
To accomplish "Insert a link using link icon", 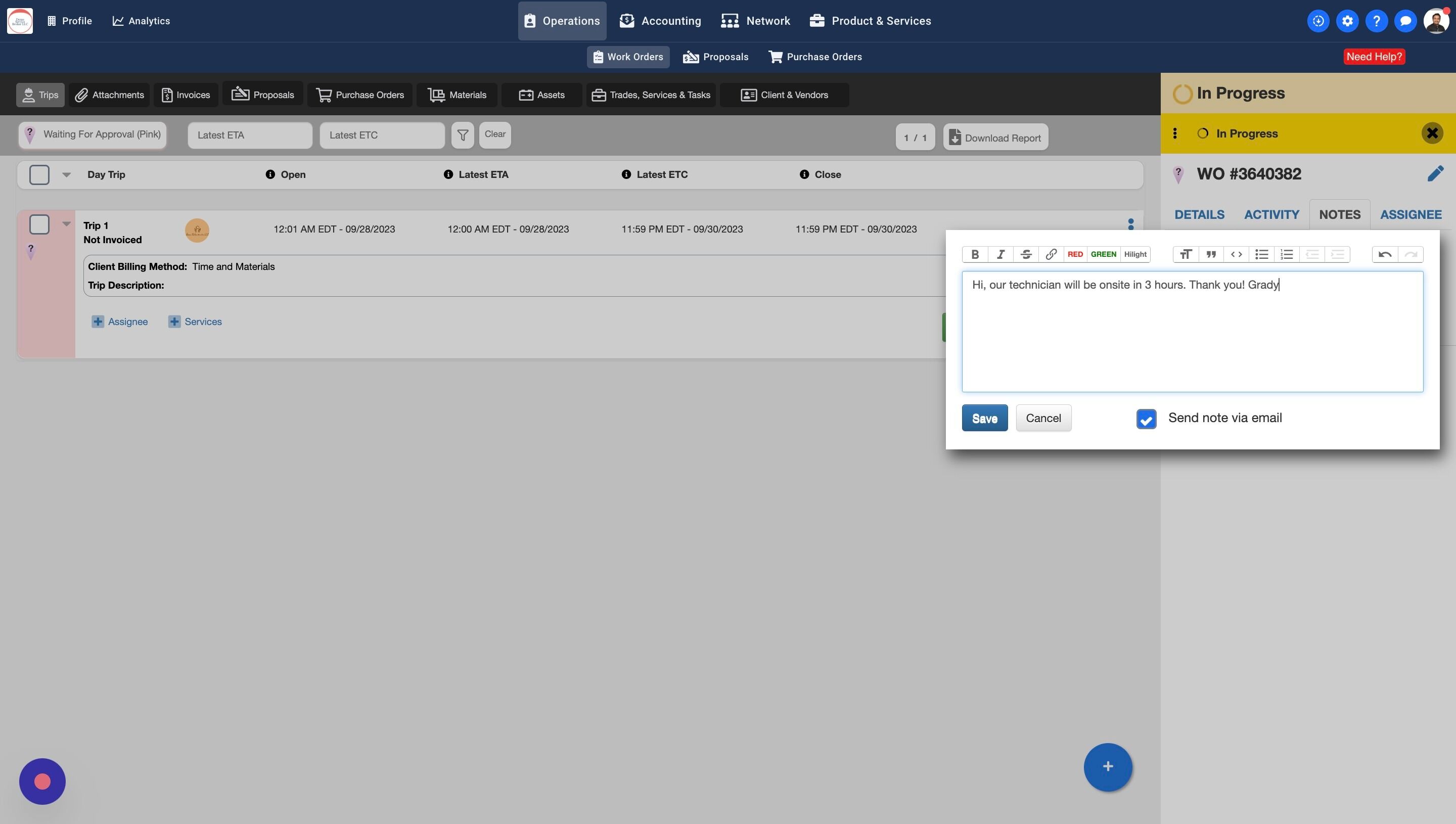I will (1051, 255).
